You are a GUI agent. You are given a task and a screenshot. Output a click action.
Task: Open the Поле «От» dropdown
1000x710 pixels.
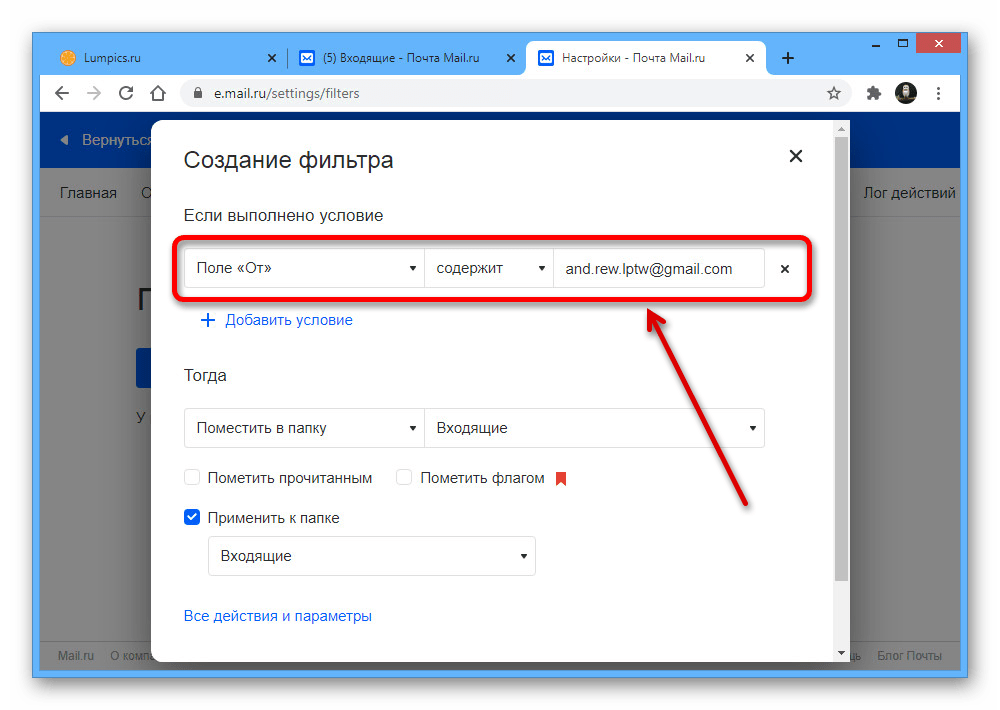tap(304, 268)
